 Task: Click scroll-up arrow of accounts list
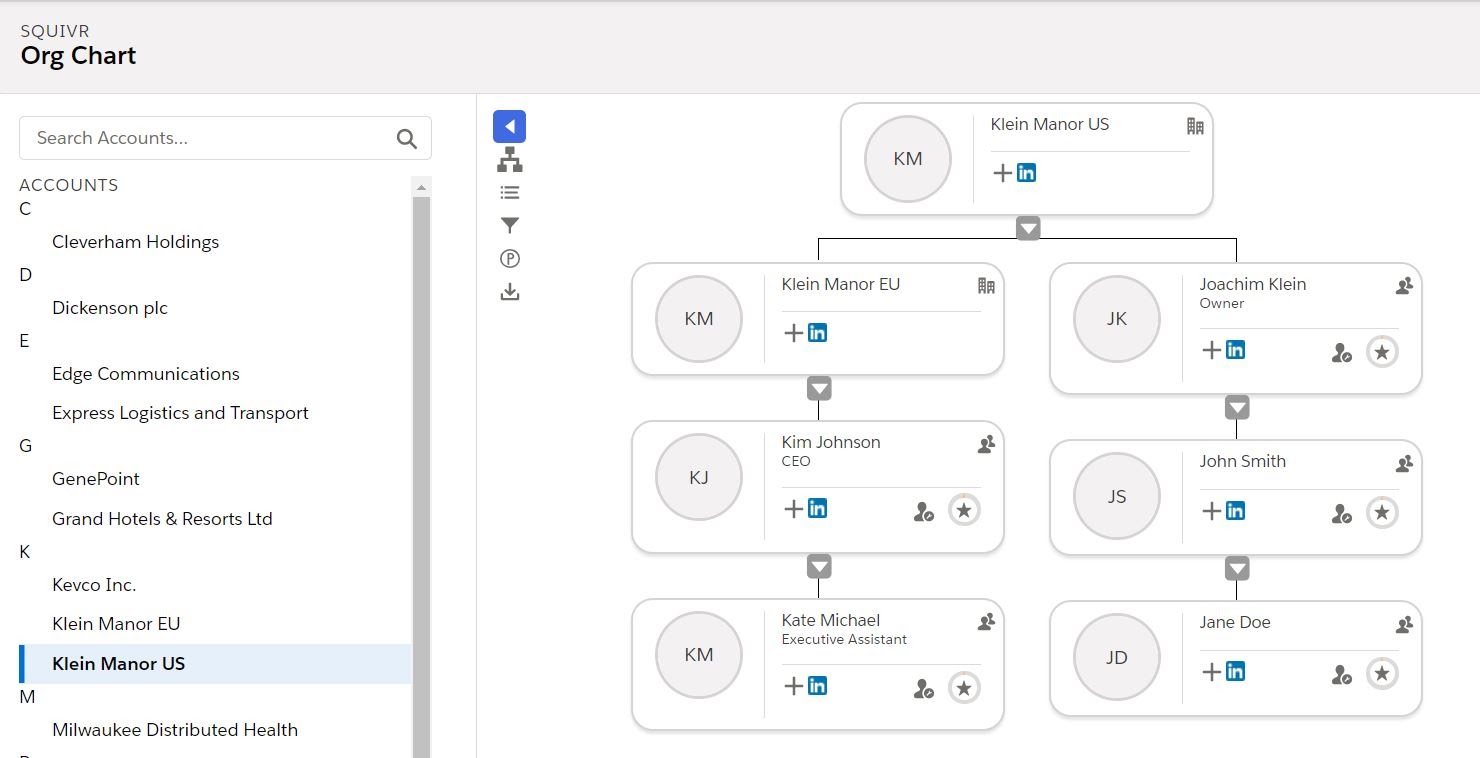[421, 187]
